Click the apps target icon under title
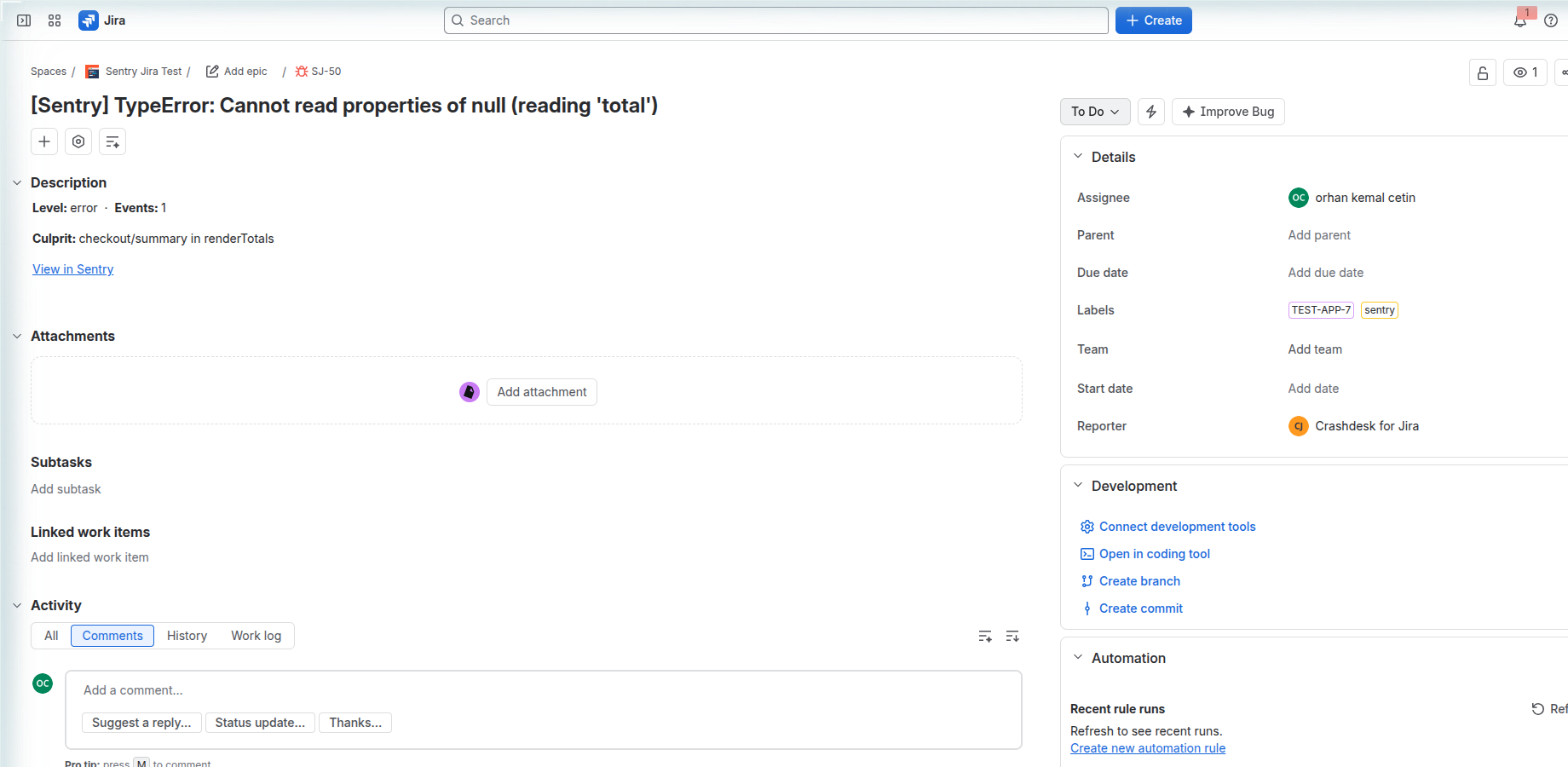 78,141
